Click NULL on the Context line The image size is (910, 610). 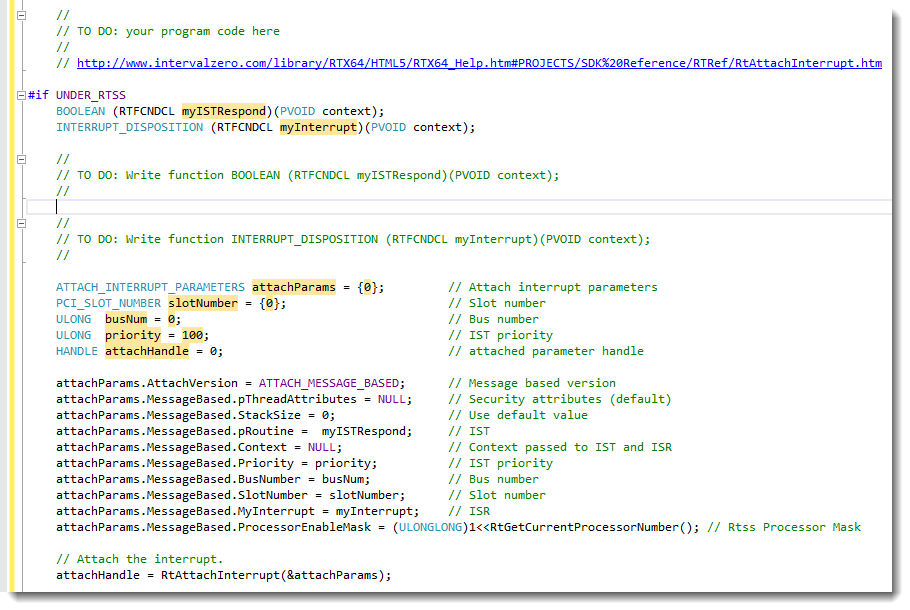click(x=322, y=447)
